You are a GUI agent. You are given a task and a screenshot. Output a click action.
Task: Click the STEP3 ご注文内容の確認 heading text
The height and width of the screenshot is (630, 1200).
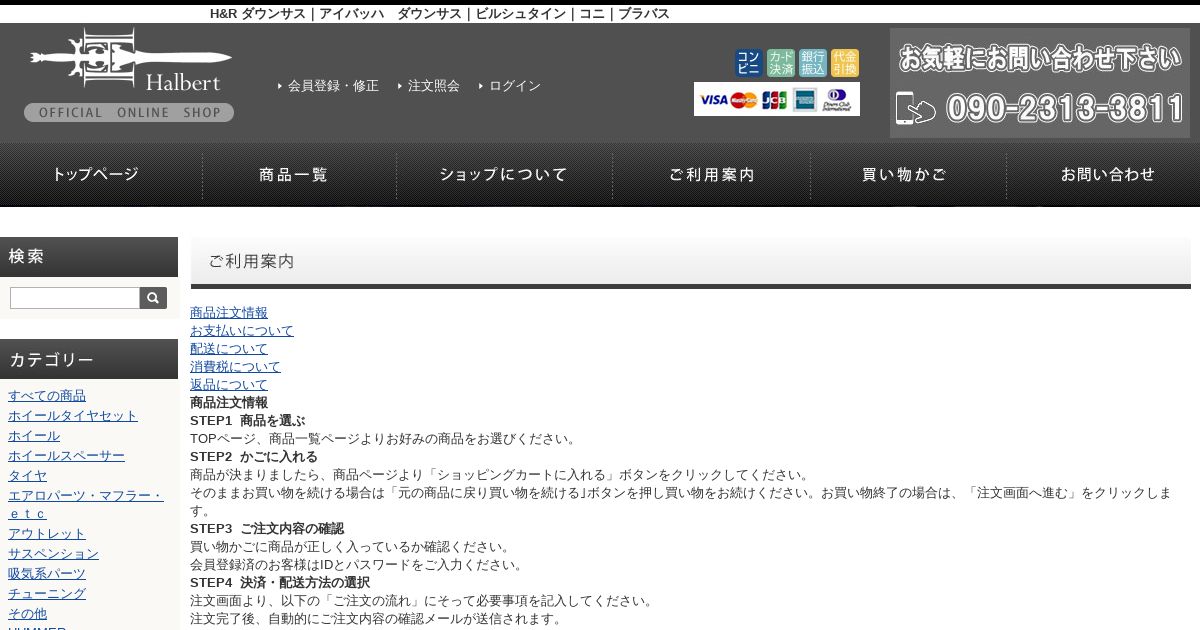click(x=267, y=529)
